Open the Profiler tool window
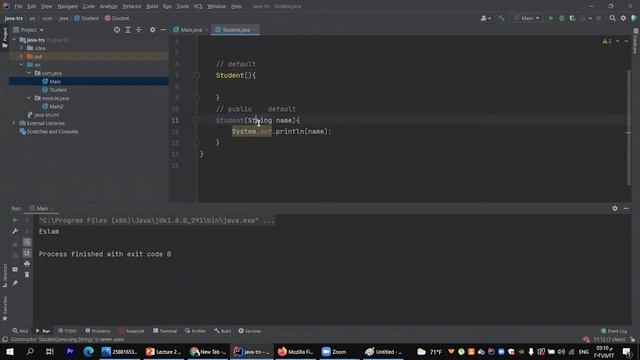The height and width of the screenshot is (360, 640). coord(196,331)
